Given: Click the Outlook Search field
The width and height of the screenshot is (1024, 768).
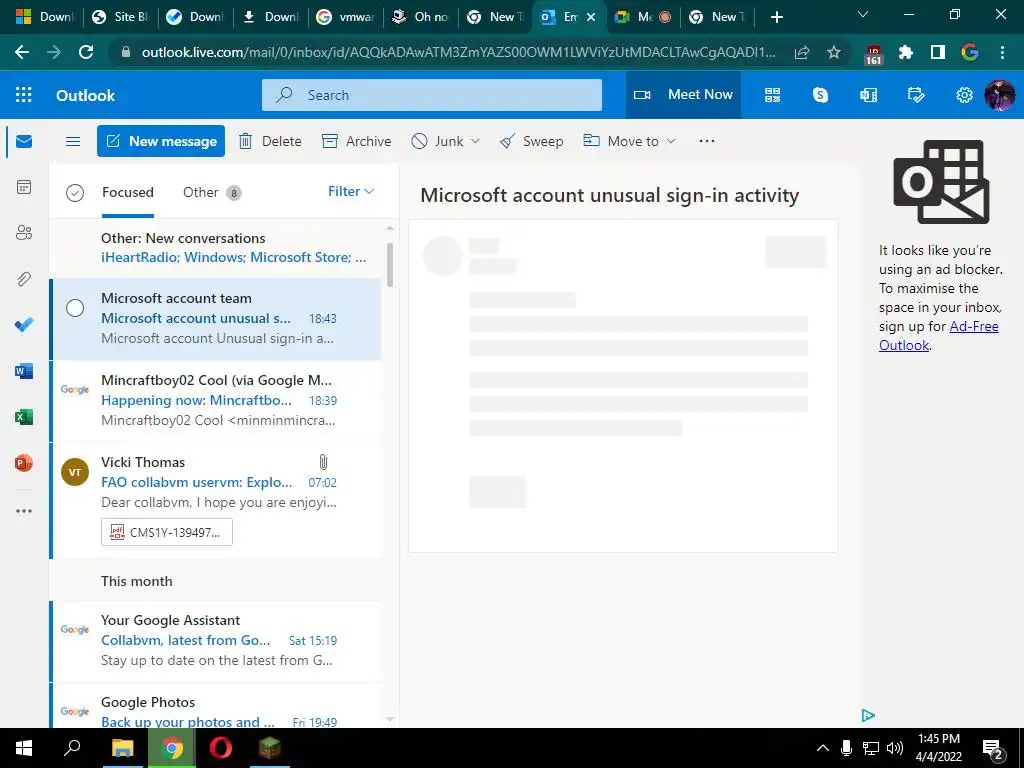Looking at the screenshot, I should pos(432,95).
